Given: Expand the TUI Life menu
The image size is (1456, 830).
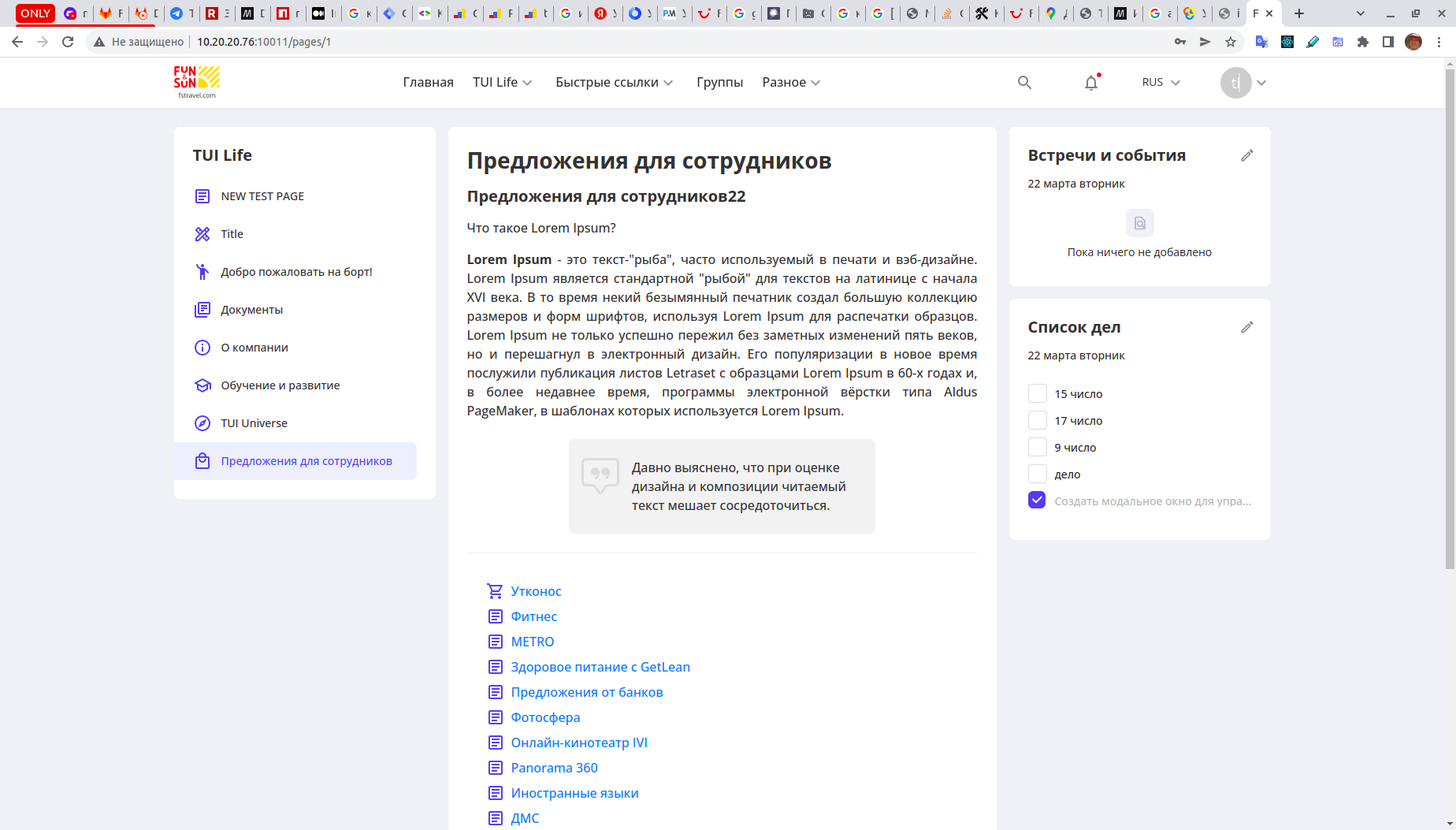Looking at the screenshot, I should [502, 82].
